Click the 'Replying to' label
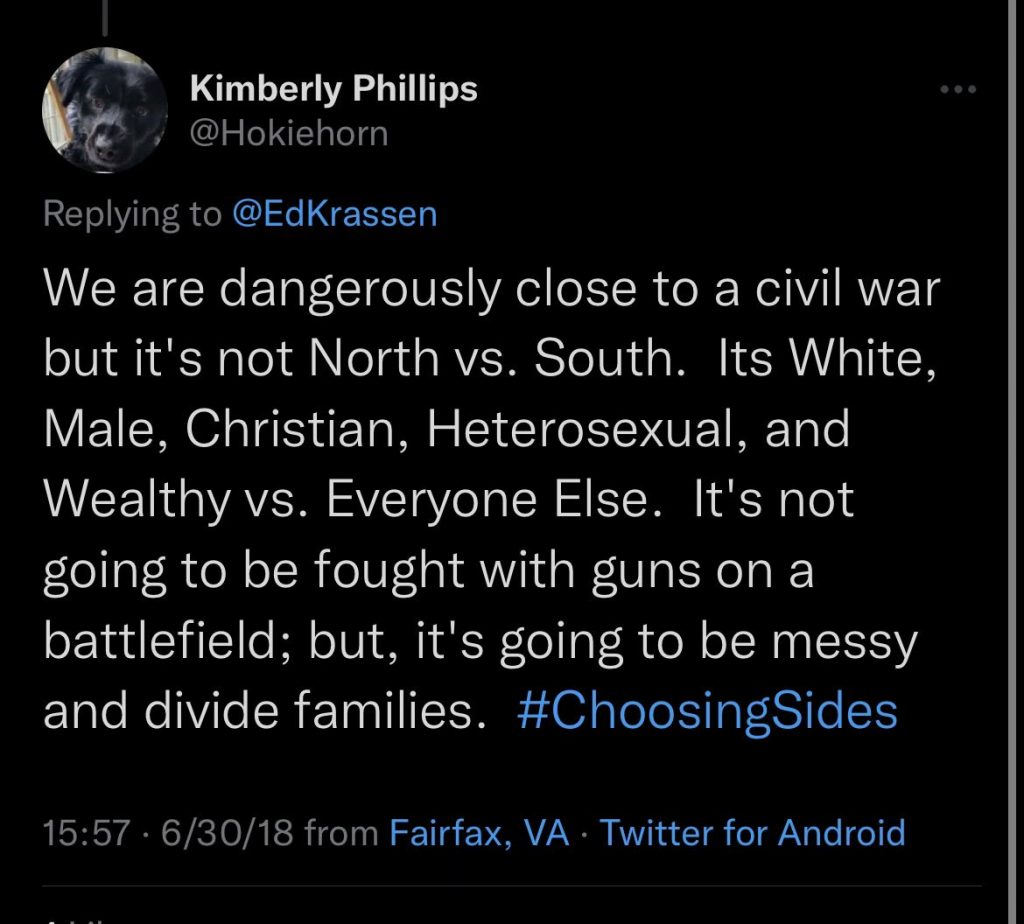 (132, 214)
